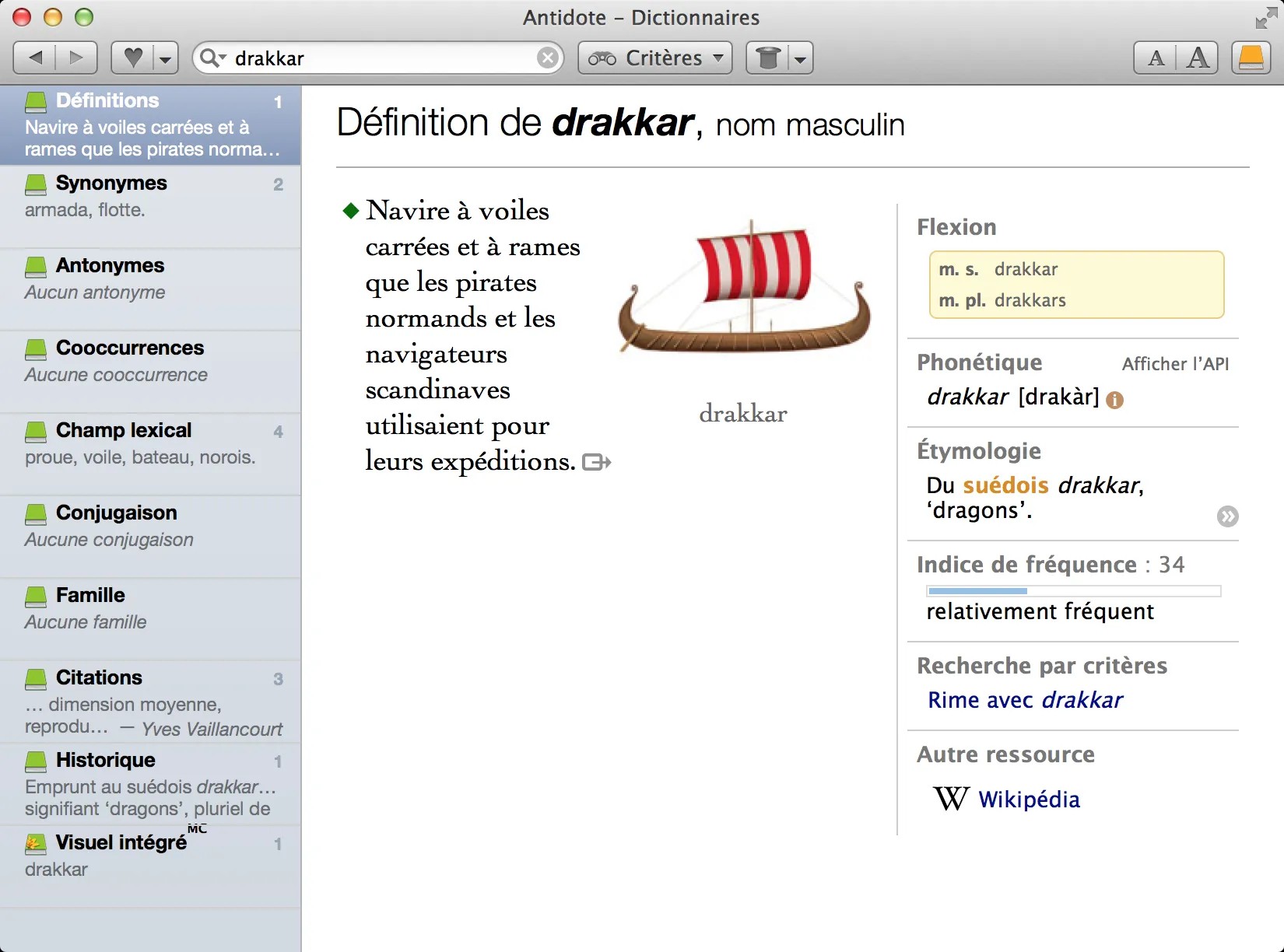The image size is (1284, 952).
Task: Open the Cooccurrences dictionary
Action: point(150,372)
